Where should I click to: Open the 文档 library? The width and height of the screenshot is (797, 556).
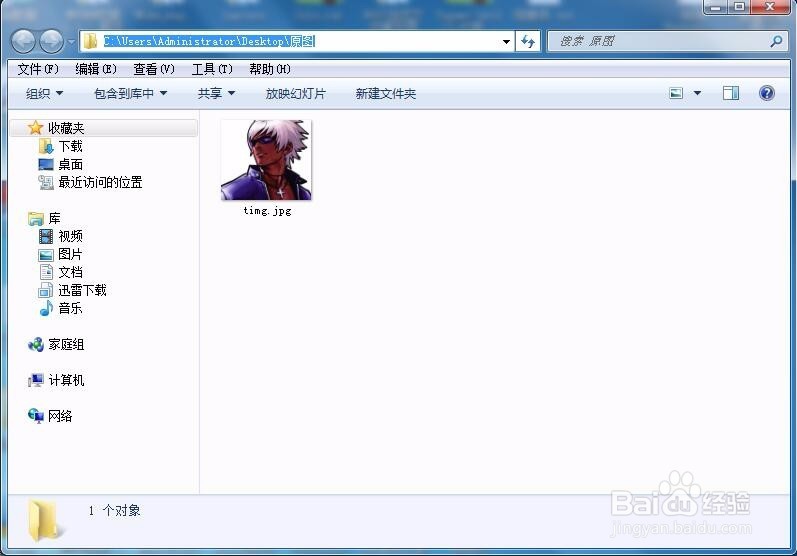tap(70, 272)
